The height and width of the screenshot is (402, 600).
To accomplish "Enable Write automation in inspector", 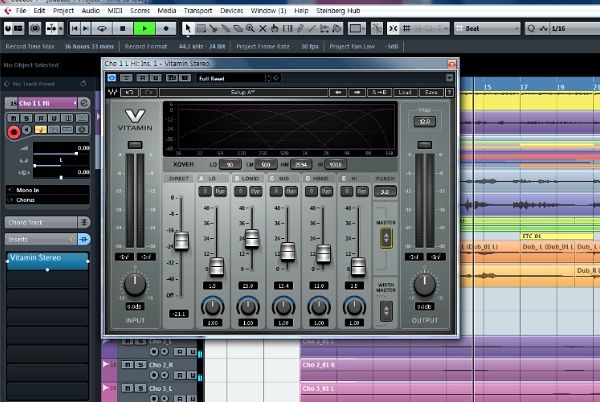I will 54,118.
